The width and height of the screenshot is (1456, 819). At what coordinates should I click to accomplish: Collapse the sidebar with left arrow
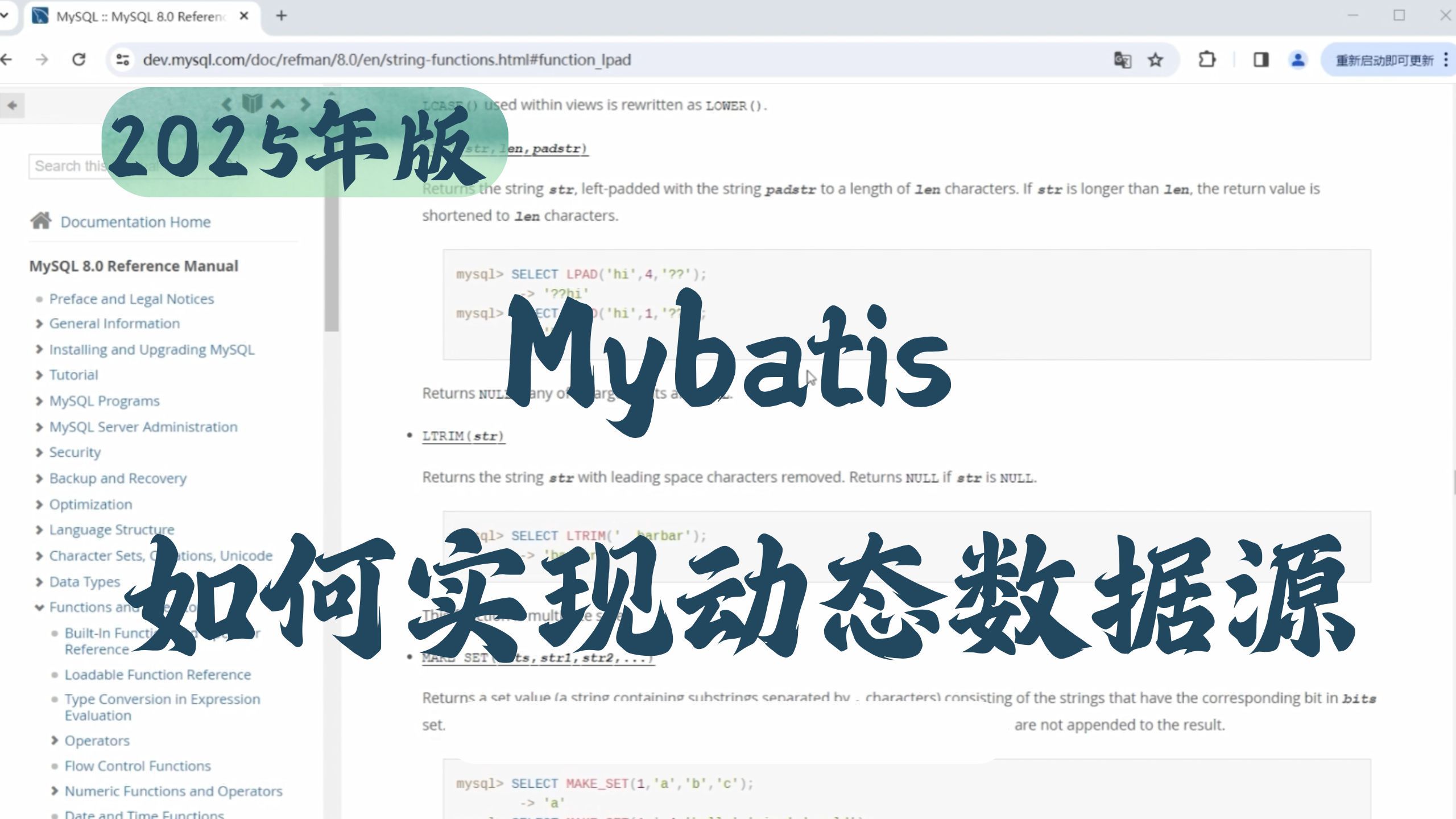pos(12,105)
